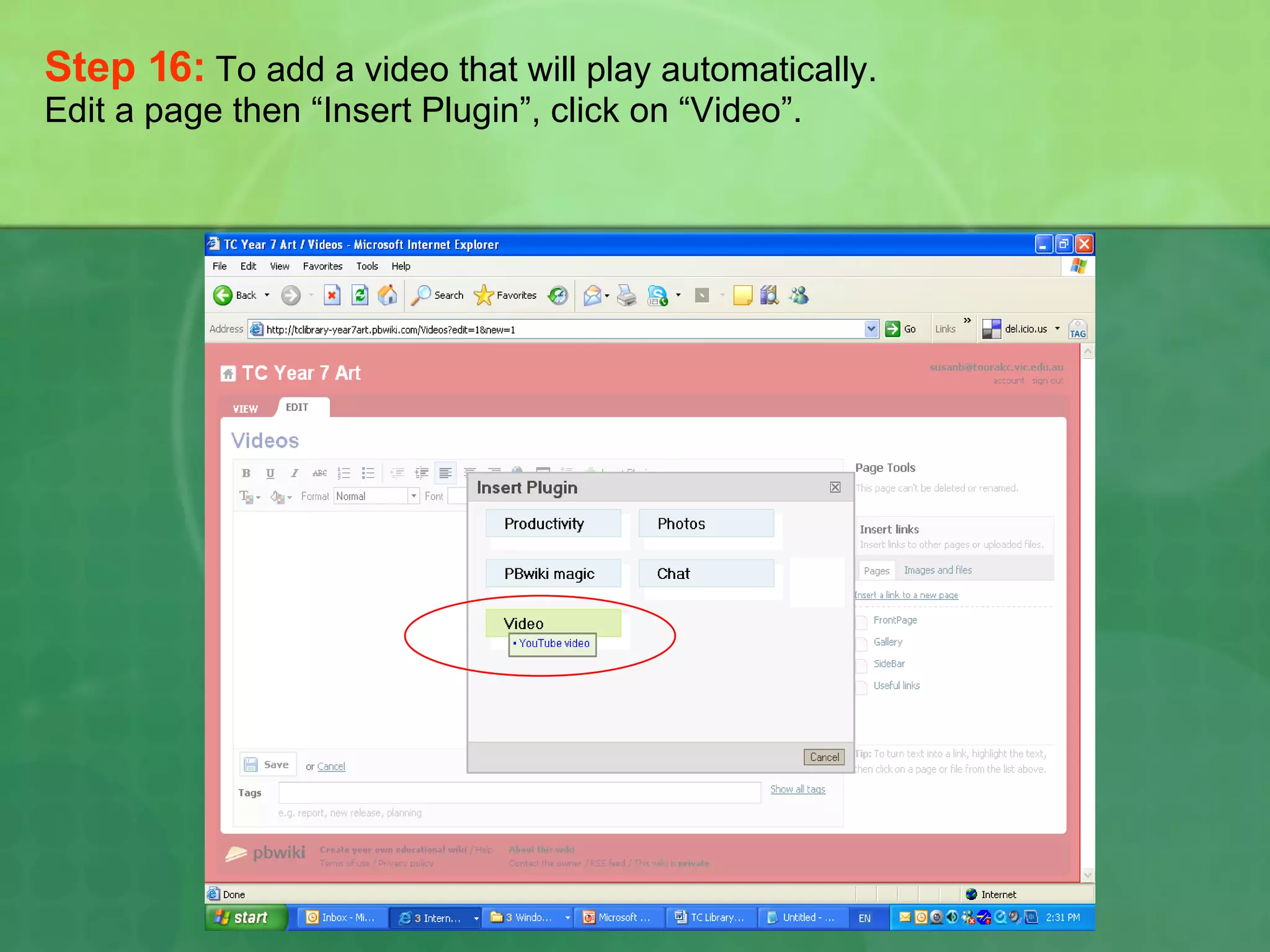Open the Photos plugin category
Image resolution: width=1270 pixels, height=952 pixels.
(x=706, y=524)
